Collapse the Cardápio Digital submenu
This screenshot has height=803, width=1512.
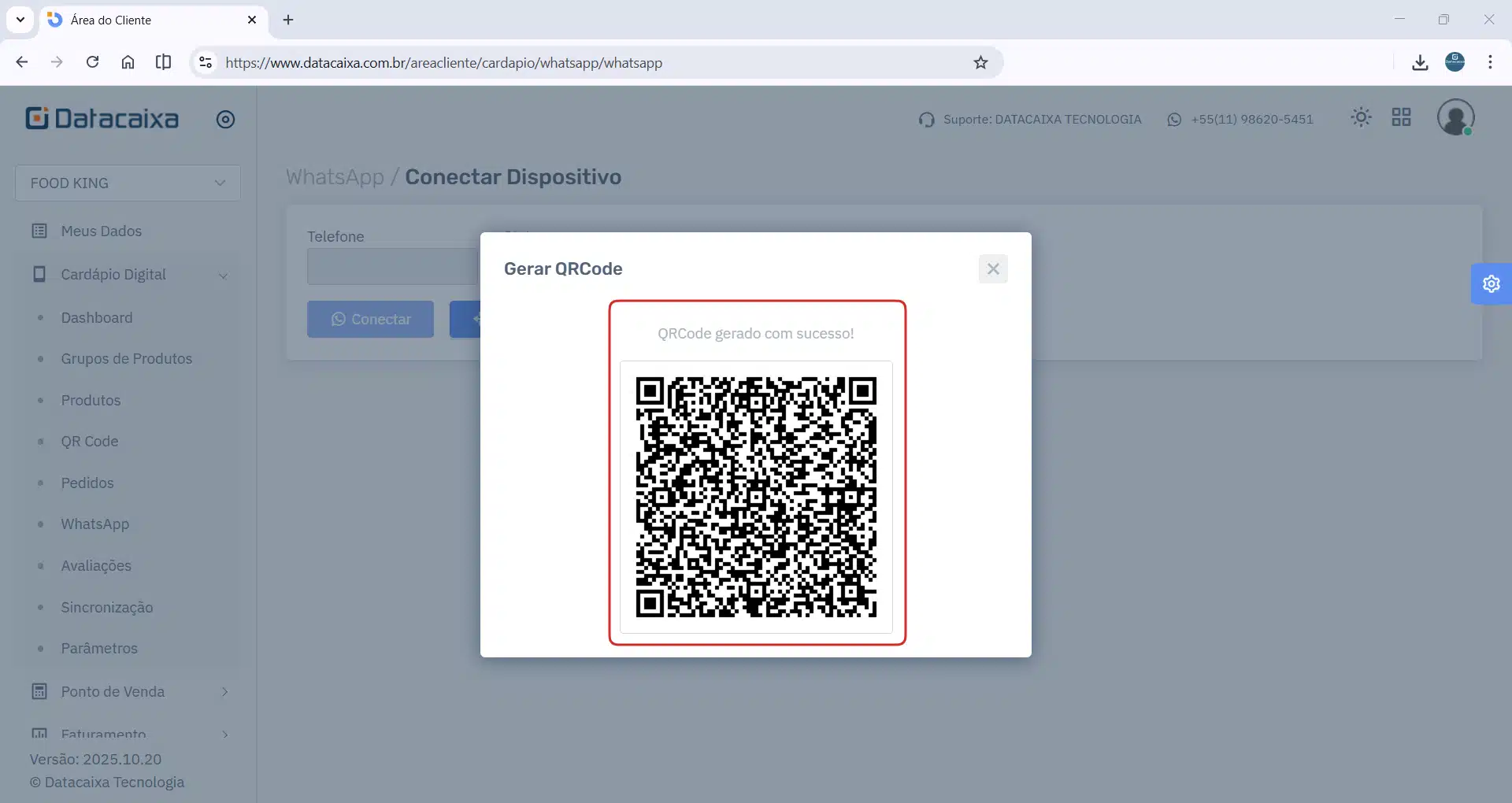point(224,276)
